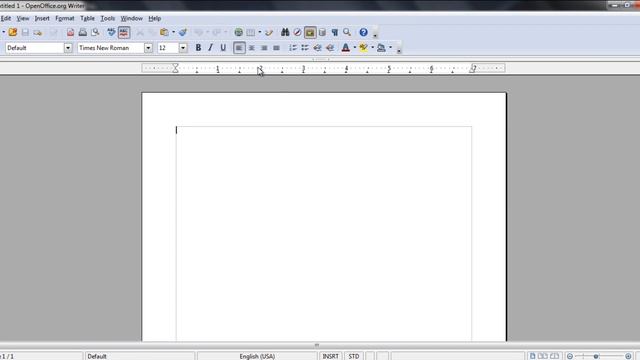The image size is (640, 360).
Task: Open the font size 12 dropdown
Action: point(183,48)
